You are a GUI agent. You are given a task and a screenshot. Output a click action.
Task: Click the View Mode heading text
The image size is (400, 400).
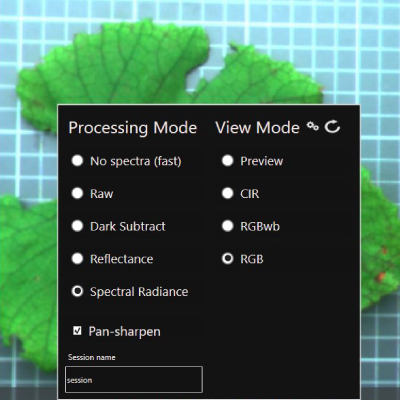pos(257,128)
